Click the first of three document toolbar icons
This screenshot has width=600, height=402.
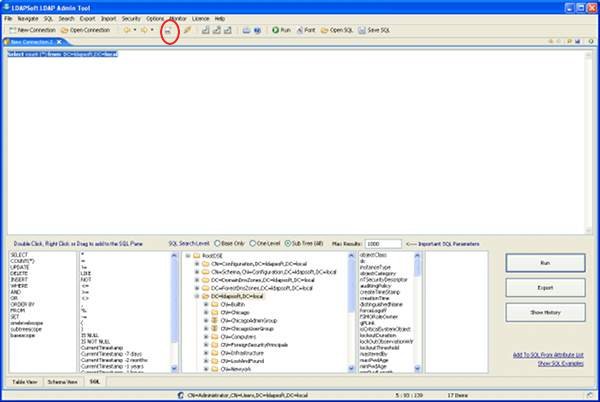click(x=205, y=30)
